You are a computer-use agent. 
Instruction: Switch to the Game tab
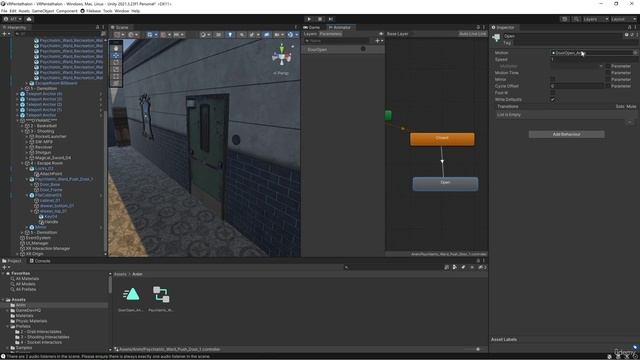[313, 27]
